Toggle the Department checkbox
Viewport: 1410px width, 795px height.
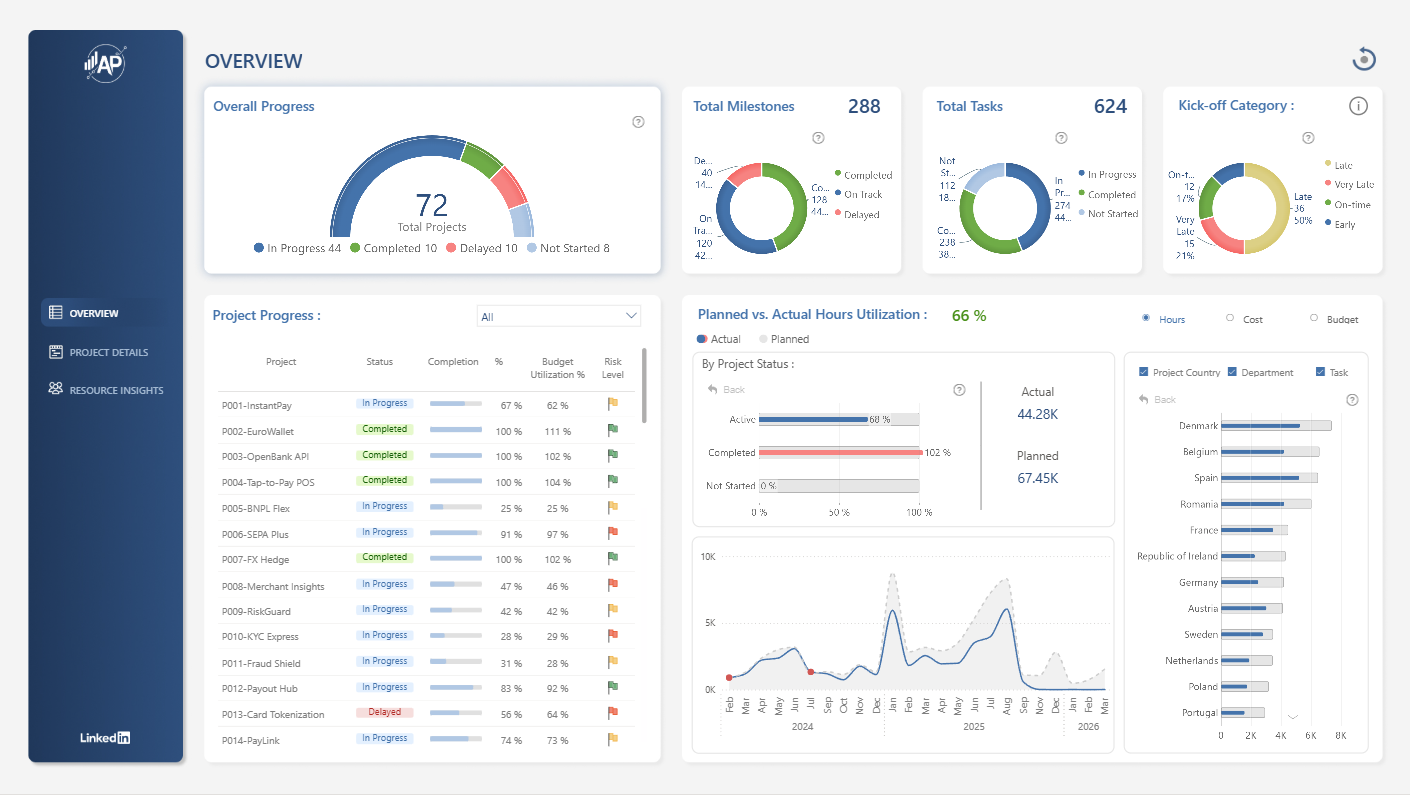click(1232, 372)
